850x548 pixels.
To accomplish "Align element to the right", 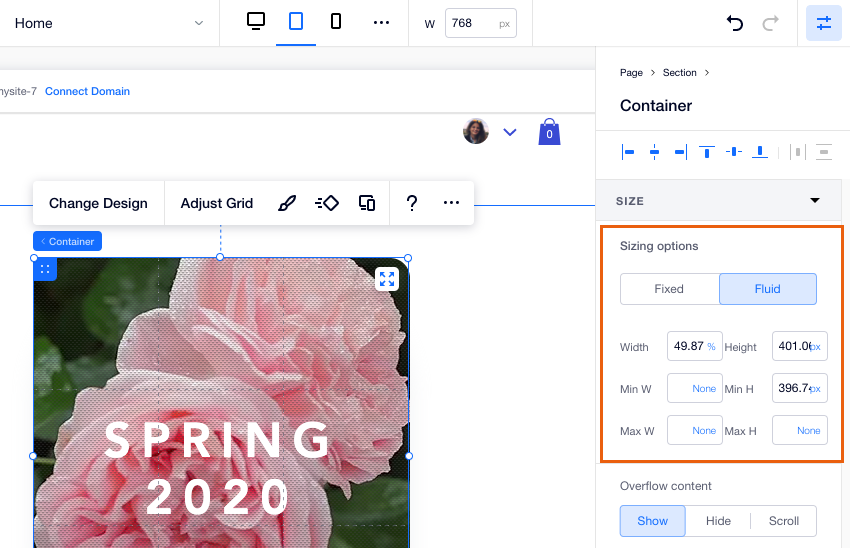I will tap(681, 152).
